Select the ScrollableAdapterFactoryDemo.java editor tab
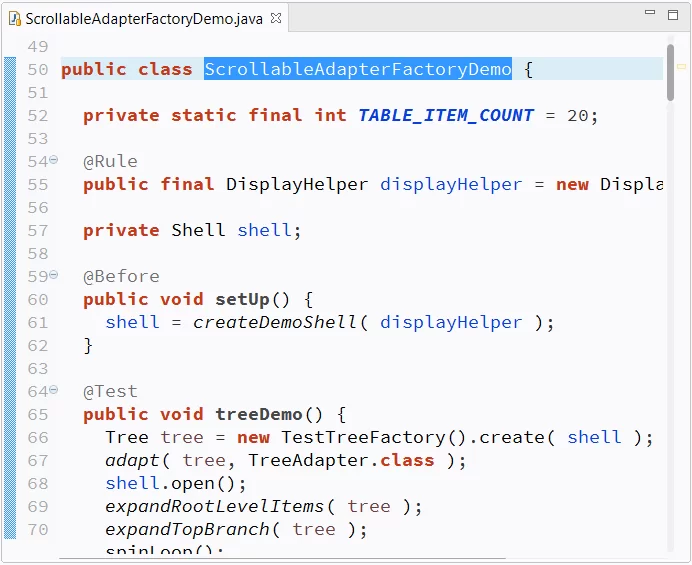The image size is (692, 565). click(144, 19)
